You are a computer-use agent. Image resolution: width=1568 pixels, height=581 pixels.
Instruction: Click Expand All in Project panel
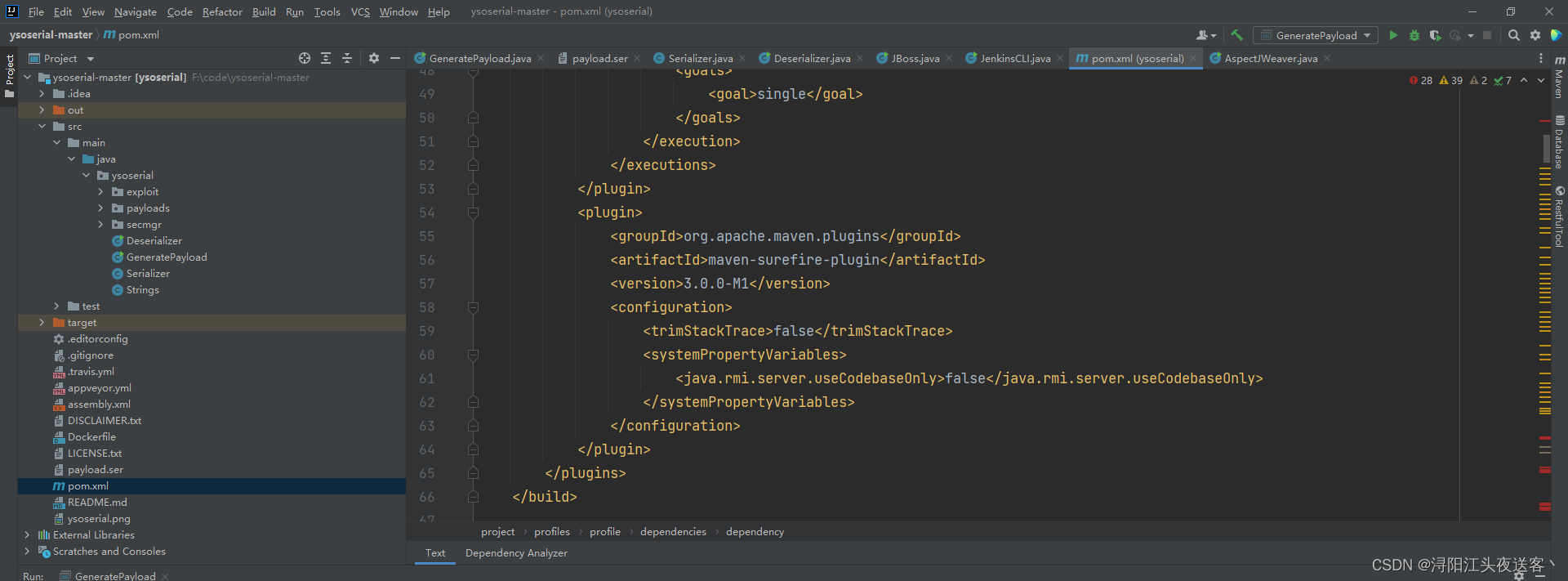[326, 58]
